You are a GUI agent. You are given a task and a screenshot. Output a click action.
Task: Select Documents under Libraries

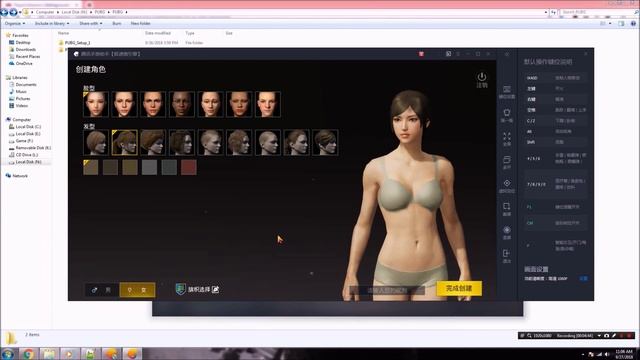26,84
